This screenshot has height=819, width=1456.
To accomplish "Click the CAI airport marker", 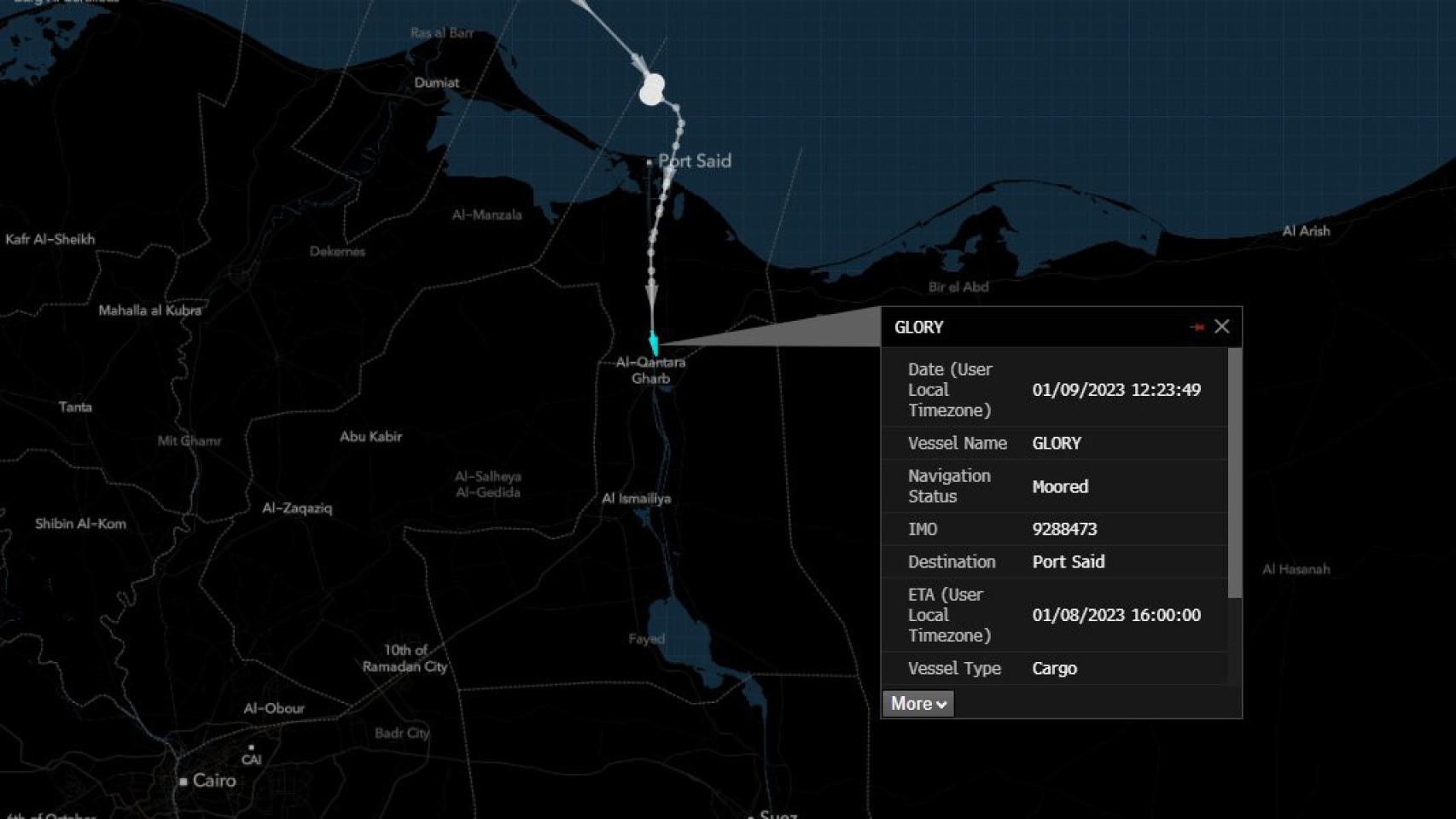I will click(x=251, y=747).
